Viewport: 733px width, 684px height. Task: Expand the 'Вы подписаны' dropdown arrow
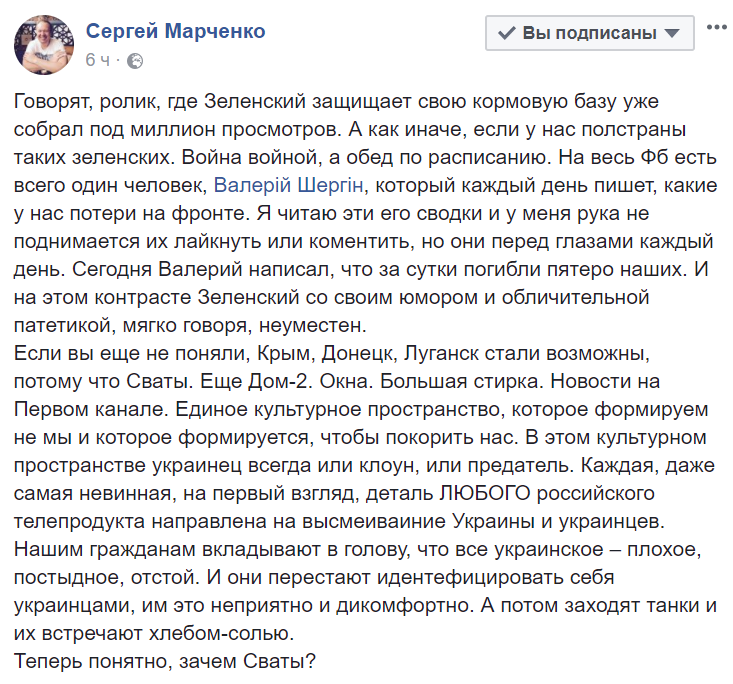pyautogui.click(x=673, y=33)
